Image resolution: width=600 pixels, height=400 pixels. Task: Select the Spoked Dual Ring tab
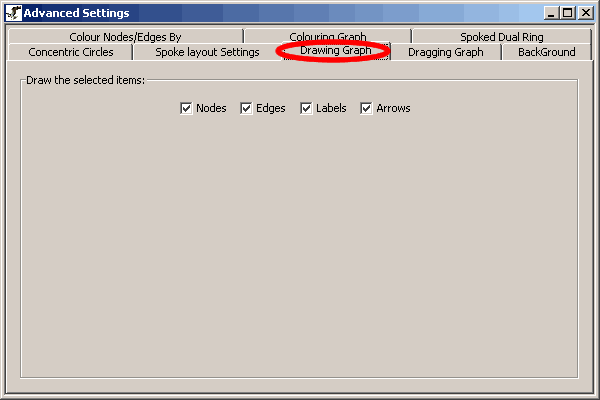point(501,37)
